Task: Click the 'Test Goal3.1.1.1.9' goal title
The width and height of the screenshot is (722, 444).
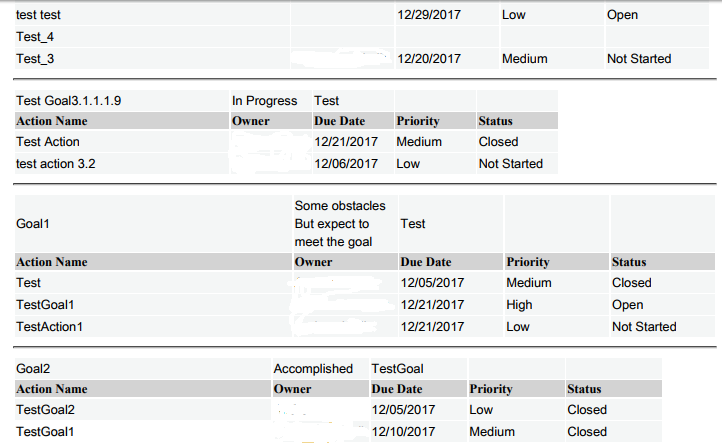Action: tap(70, 101)
